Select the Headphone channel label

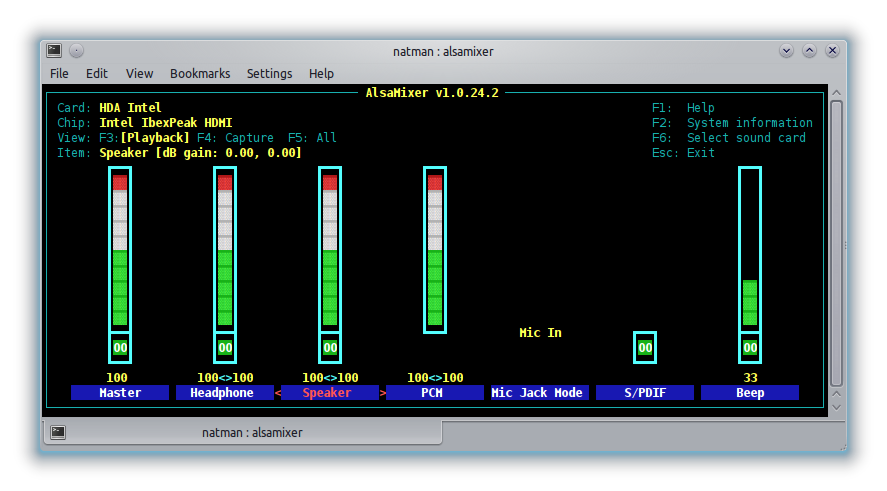[x=225, y=393]
